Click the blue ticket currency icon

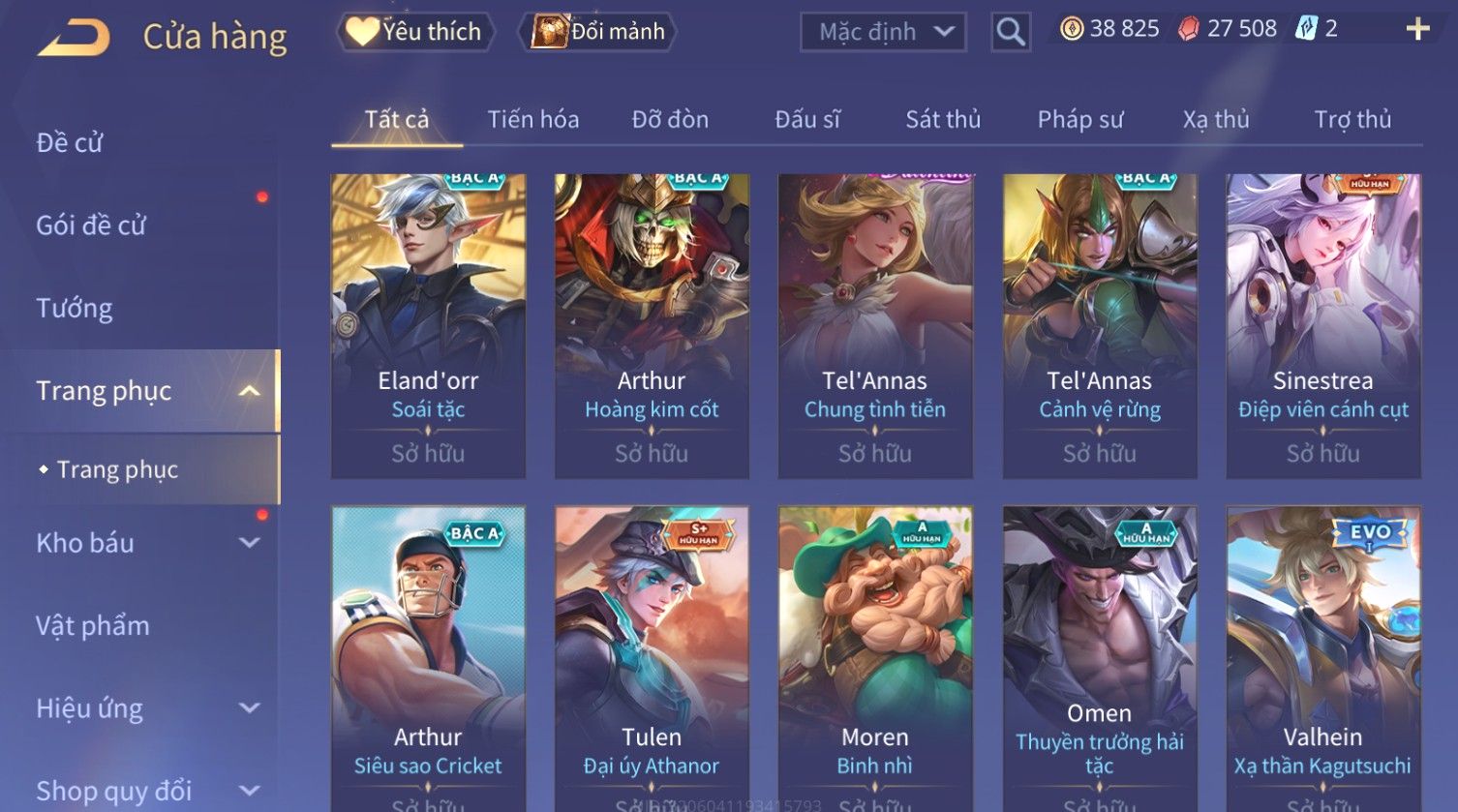[1306, 29]
